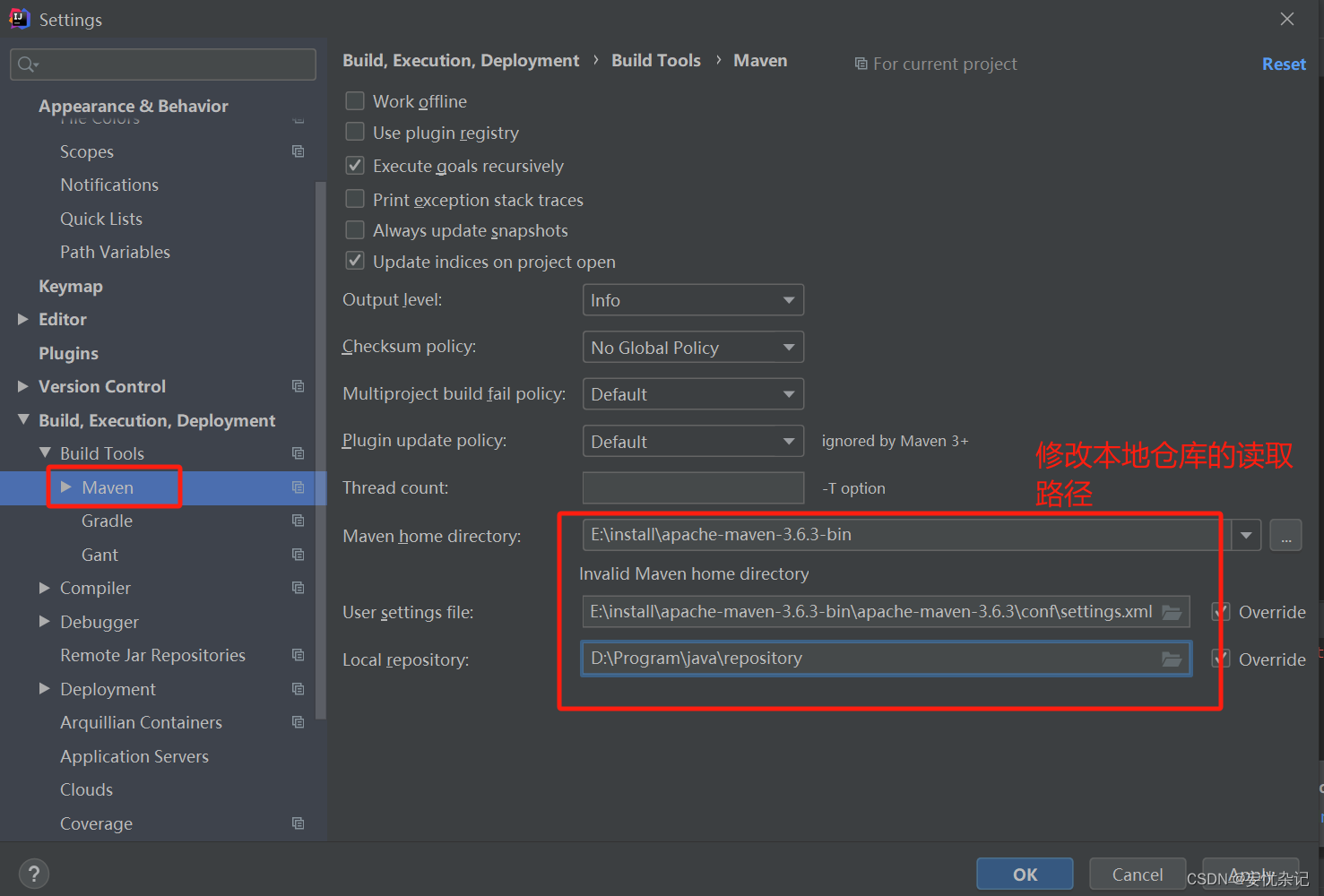Open Keymap settings

pos(71,287)
